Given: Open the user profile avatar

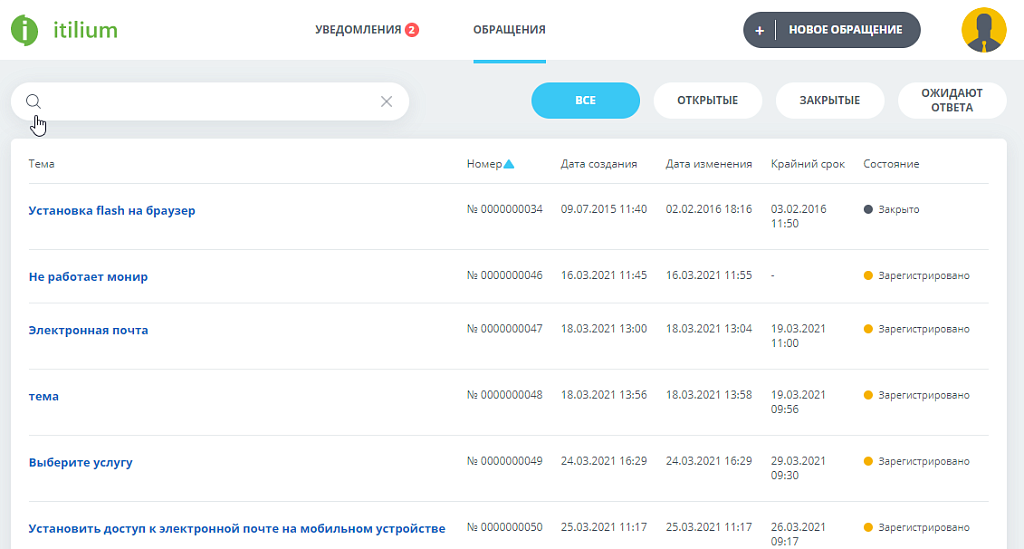Looking at the screenshot, I should coord(983,30).
